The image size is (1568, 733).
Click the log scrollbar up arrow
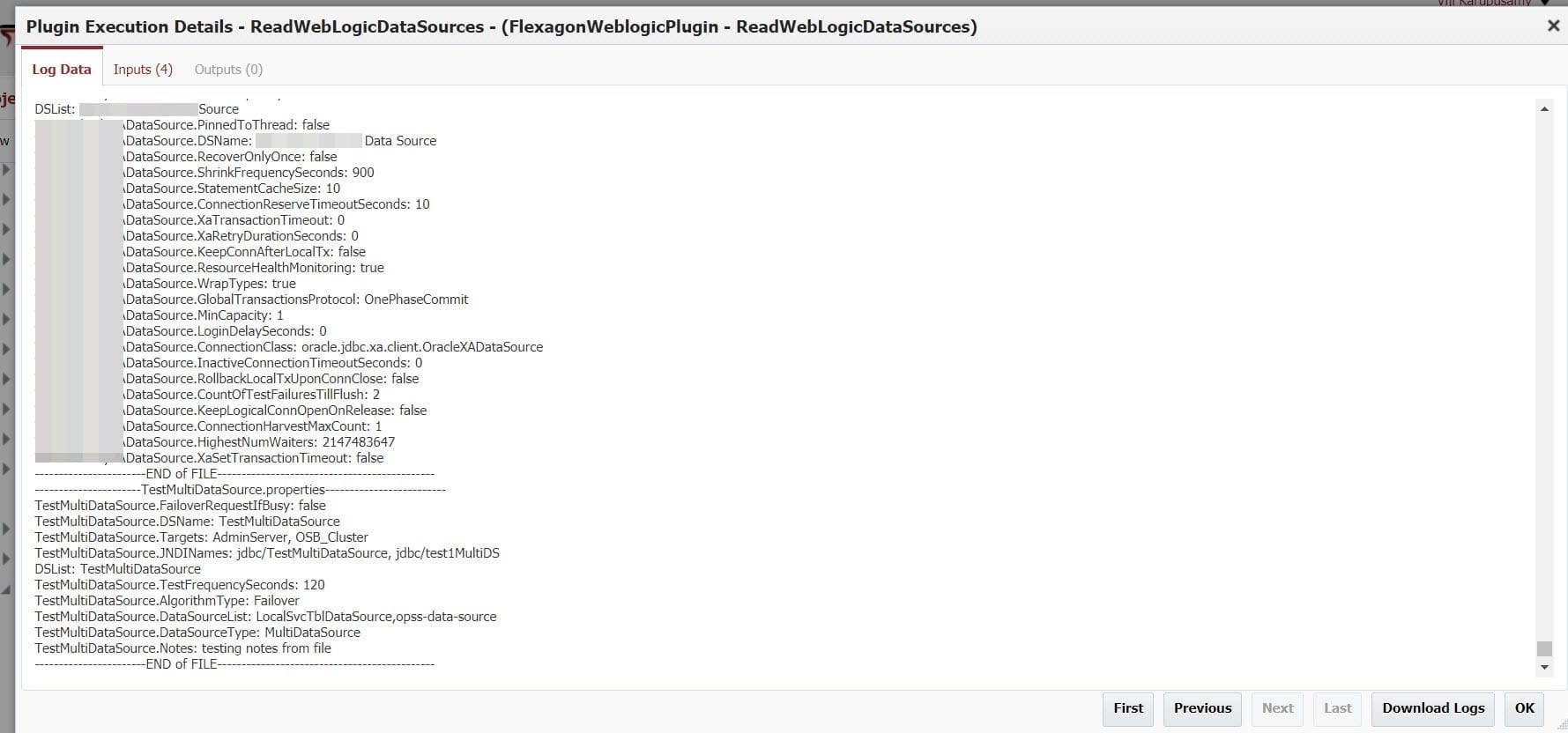tap(1544, 109)
